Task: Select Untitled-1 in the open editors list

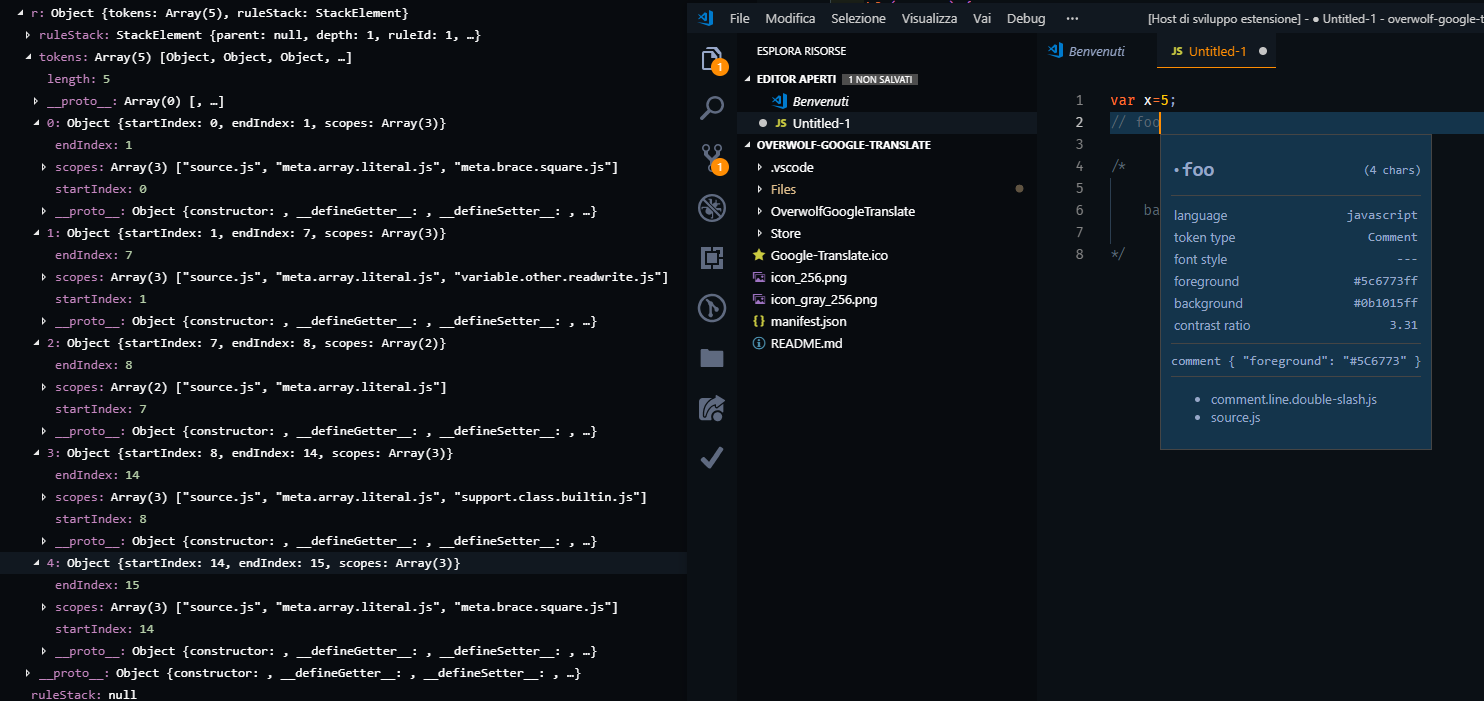Action: coord(821,123)
